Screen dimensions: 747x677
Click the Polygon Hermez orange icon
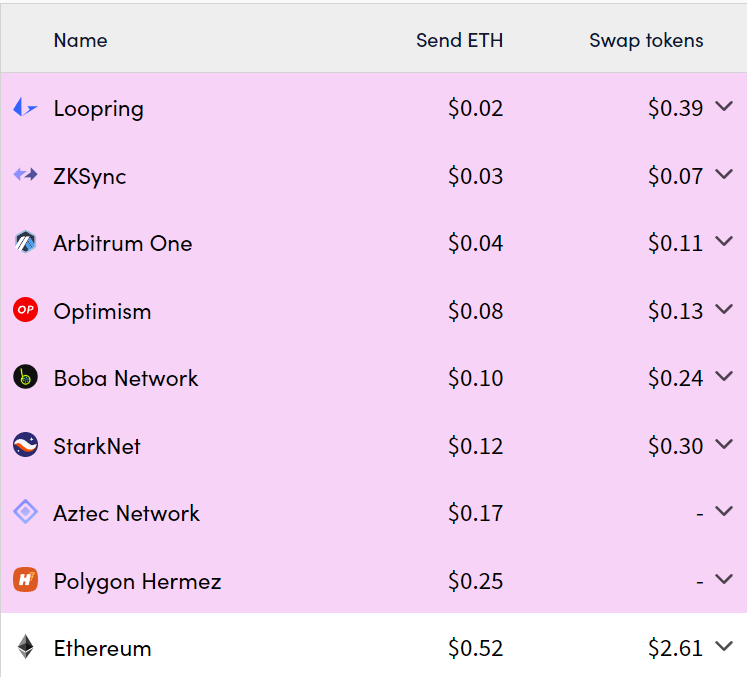(x=25, y=580)
